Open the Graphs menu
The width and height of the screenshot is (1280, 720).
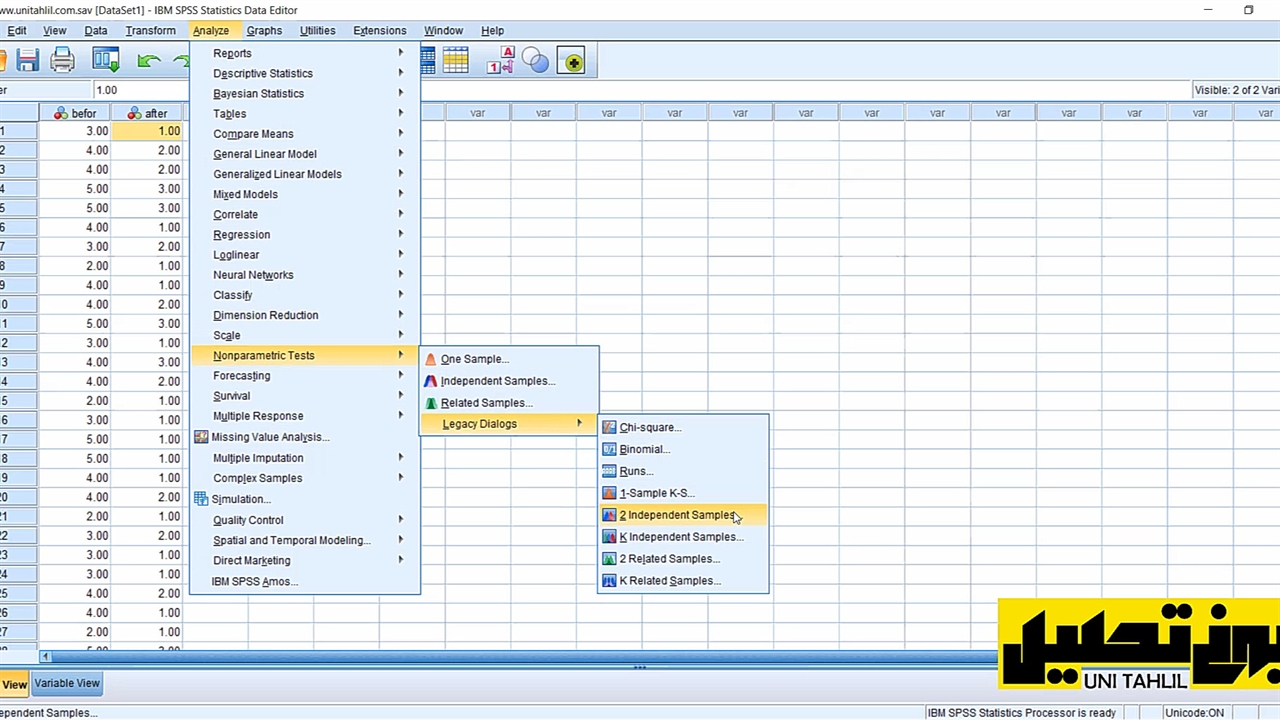[264, 30]
